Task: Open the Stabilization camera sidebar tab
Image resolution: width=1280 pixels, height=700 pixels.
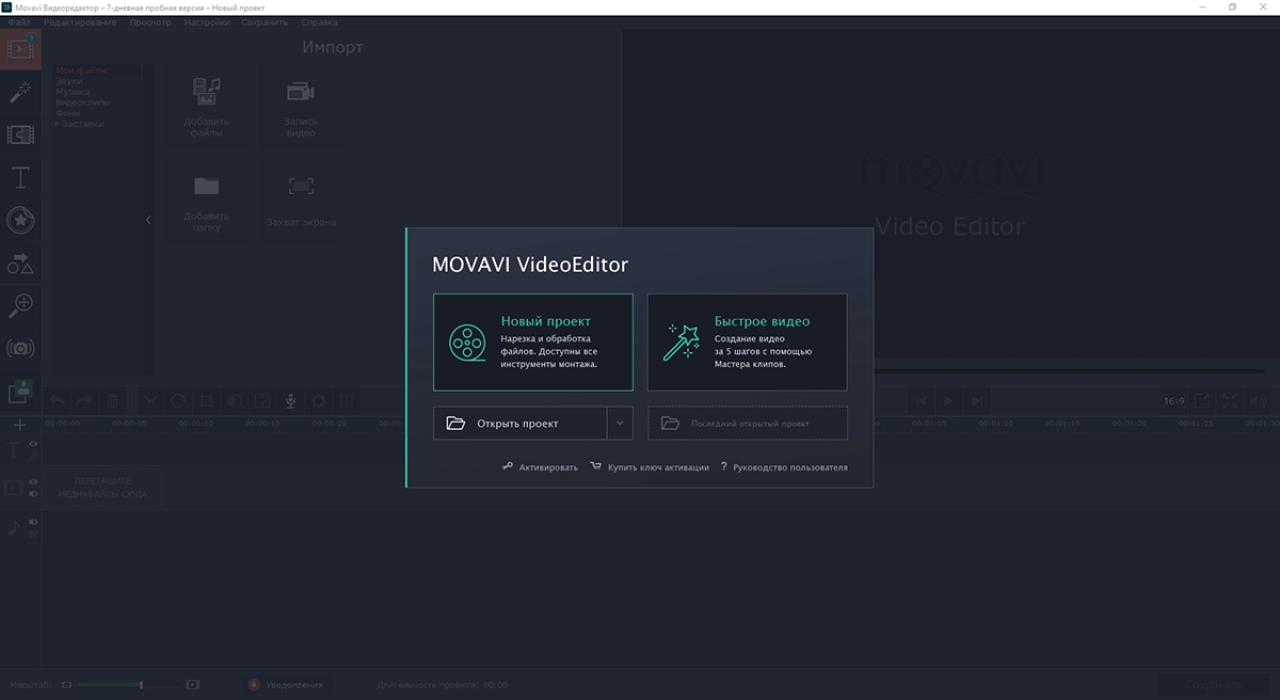Action: (20, 349)
